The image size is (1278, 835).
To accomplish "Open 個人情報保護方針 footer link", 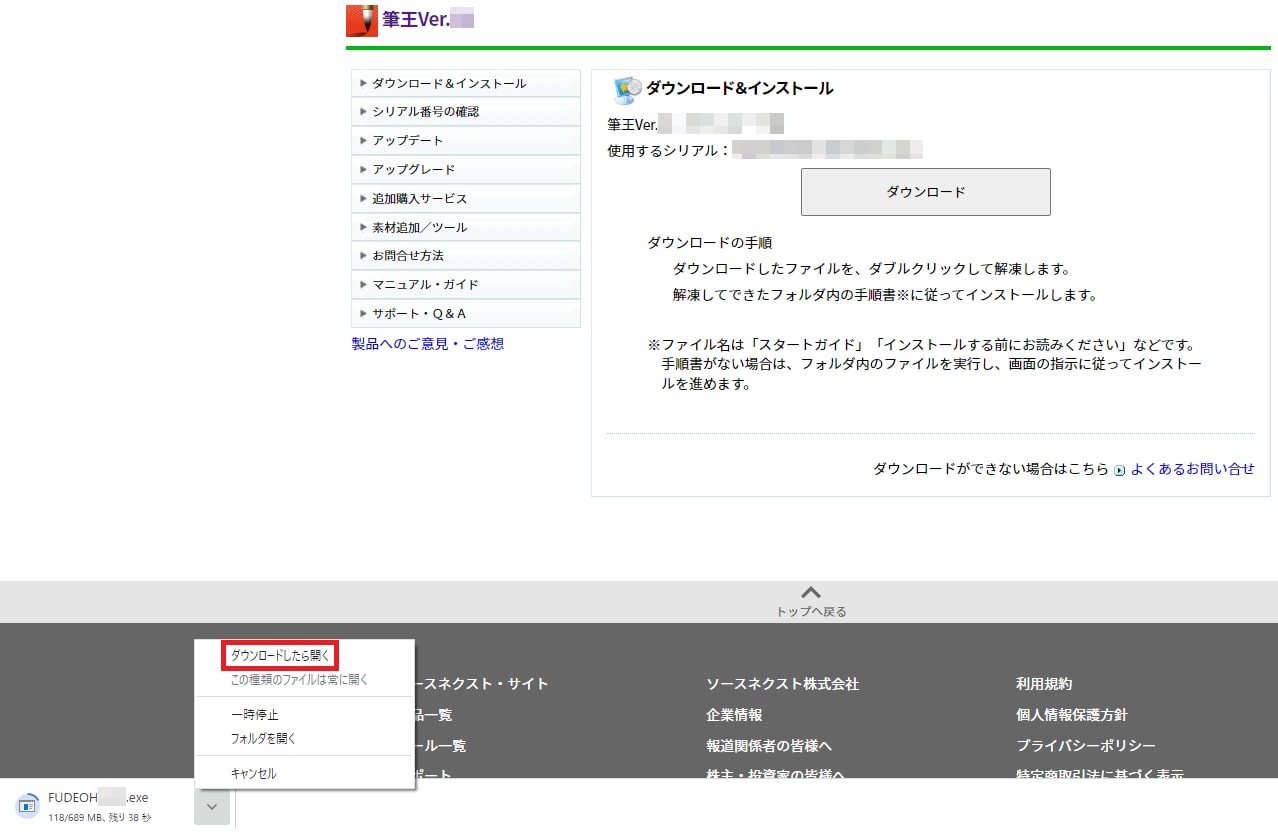I will [1072, 715].
